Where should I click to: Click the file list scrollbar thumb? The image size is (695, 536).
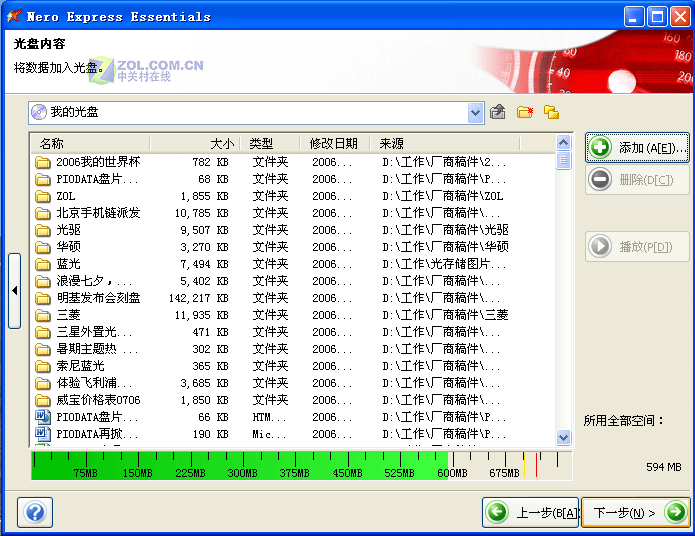click(563, 160)
